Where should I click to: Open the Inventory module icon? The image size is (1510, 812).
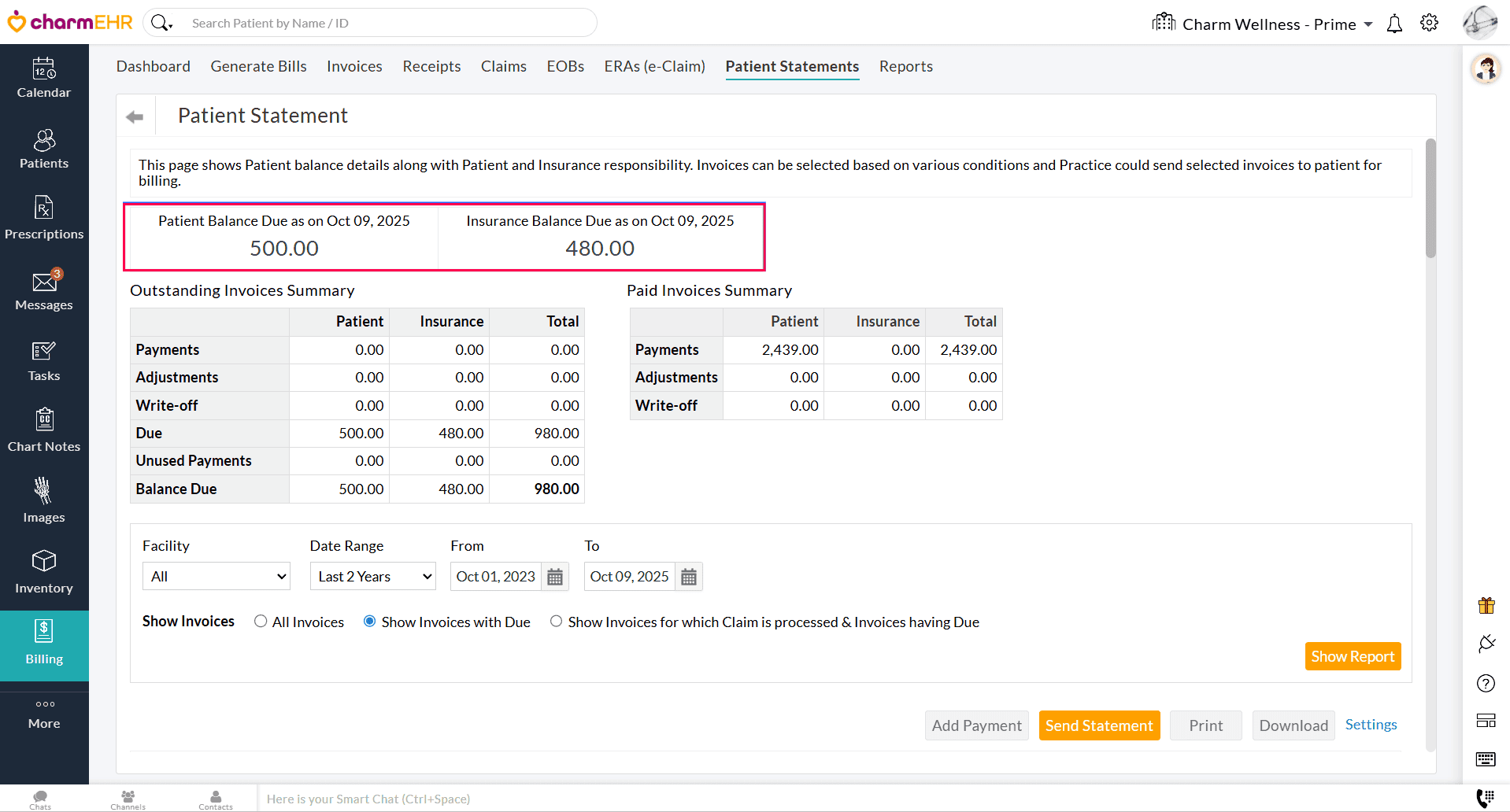tap(44, 572)
